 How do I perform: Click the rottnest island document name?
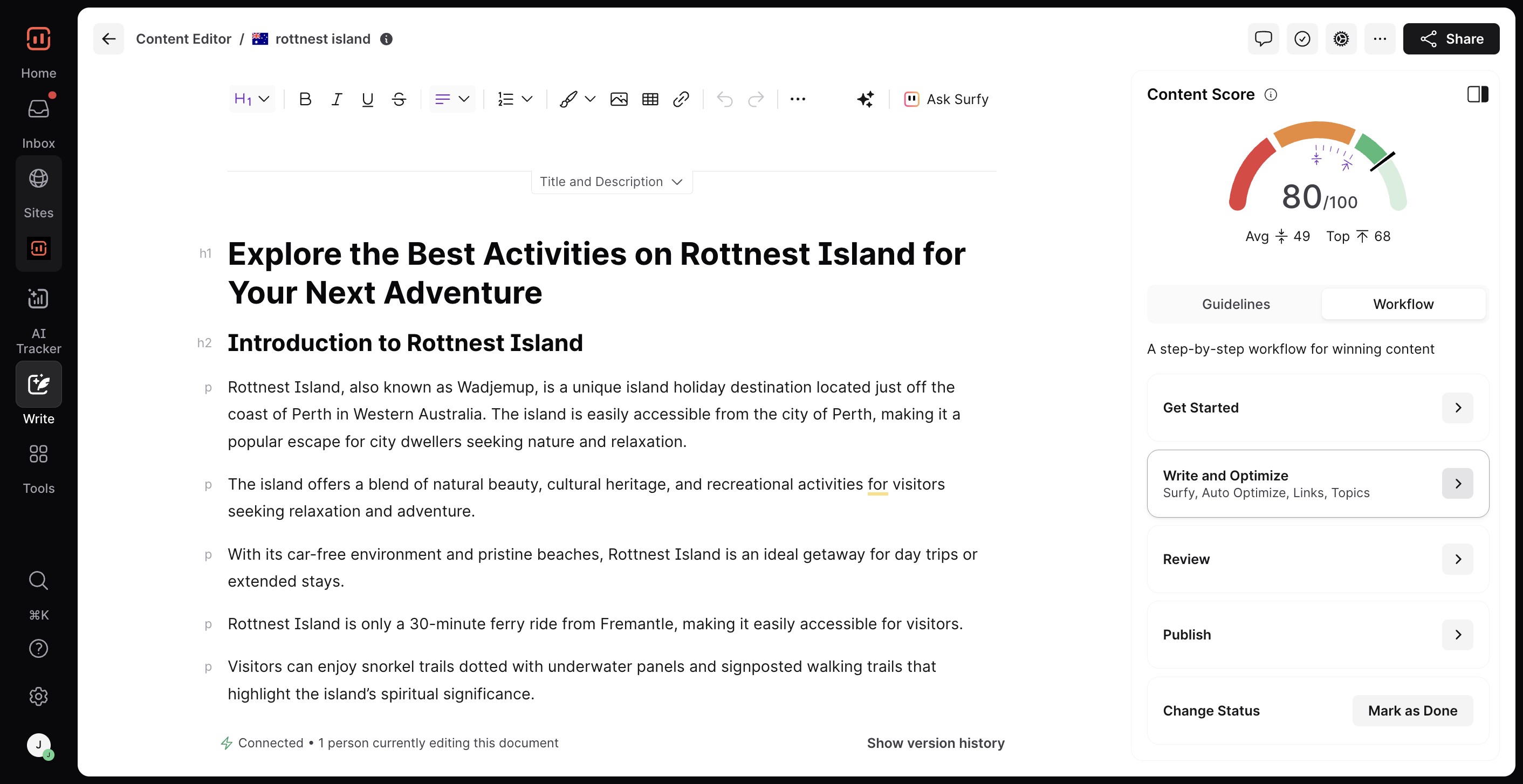point(323,39)
